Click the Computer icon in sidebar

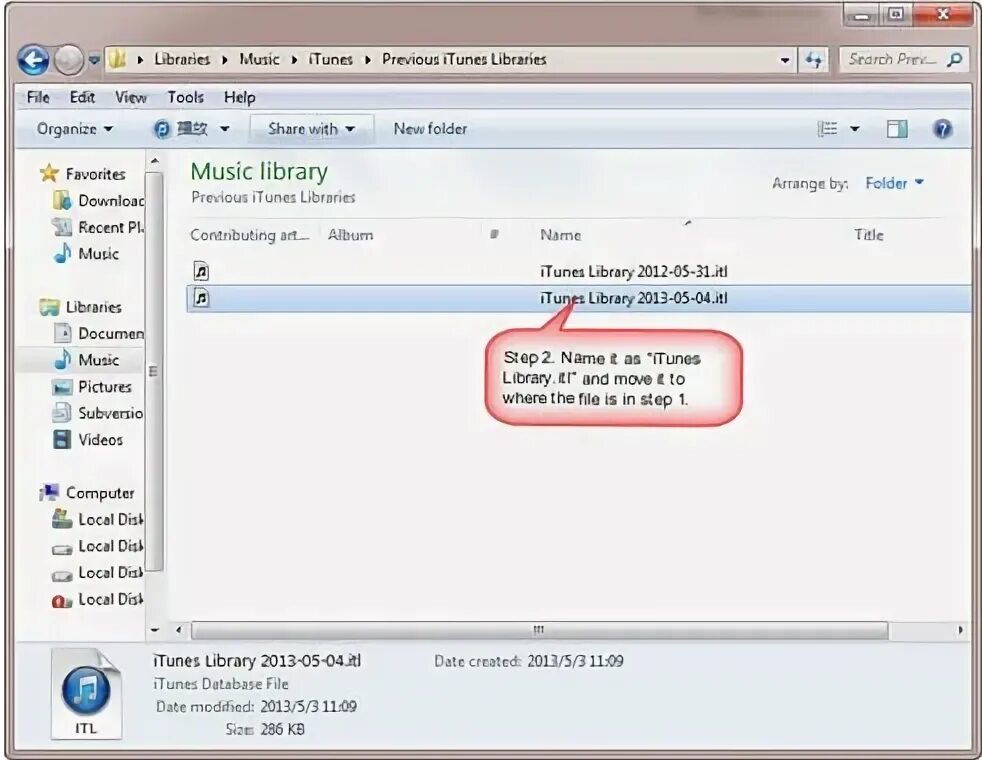[49, 493]
